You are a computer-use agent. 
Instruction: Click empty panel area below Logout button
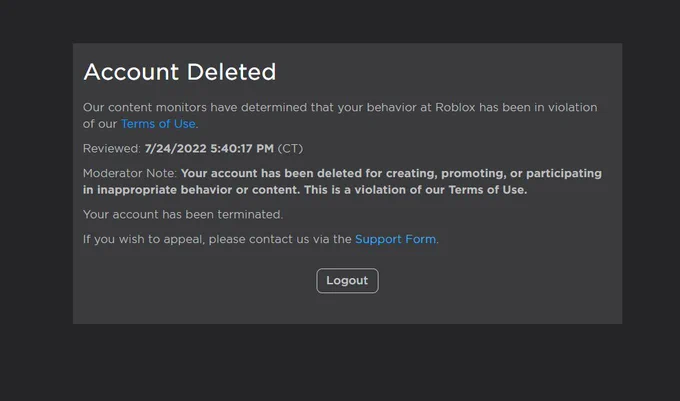tap(347, 309)
